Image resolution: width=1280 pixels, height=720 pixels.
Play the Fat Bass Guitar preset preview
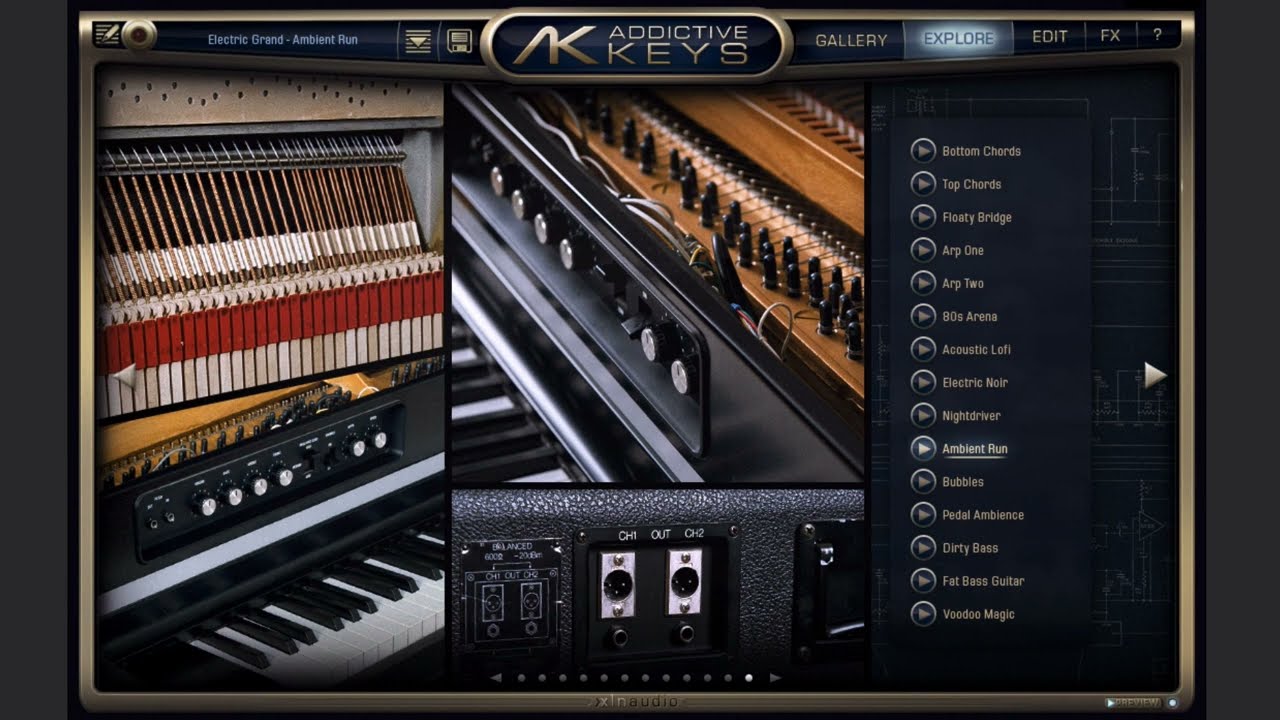[x=923, y=581]
